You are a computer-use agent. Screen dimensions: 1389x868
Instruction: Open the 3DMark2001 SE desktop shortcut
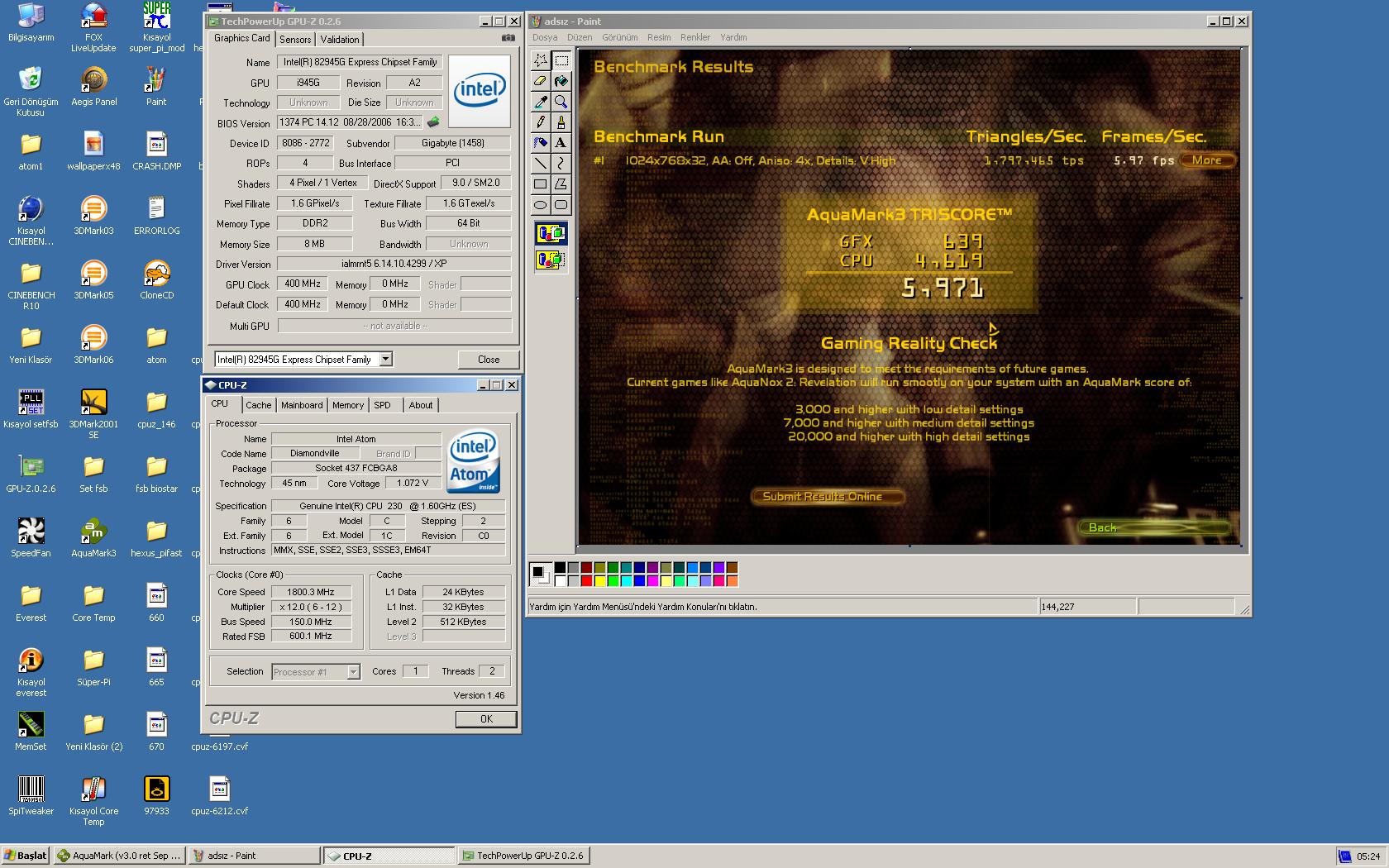pyautogui.click(x=93, y=413)
